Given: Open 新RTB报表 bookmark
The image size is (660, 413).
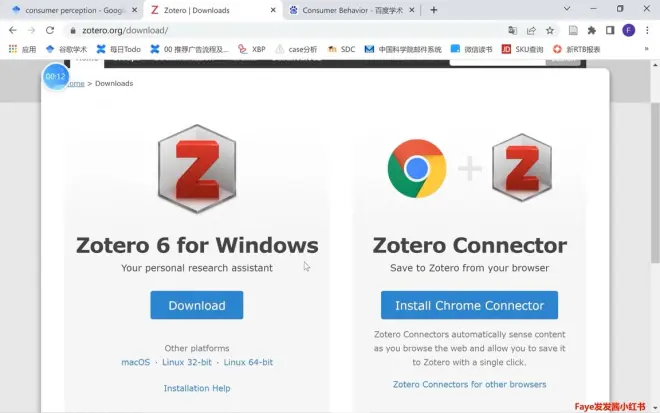Looking at the screenshot, I should point(576,49).
